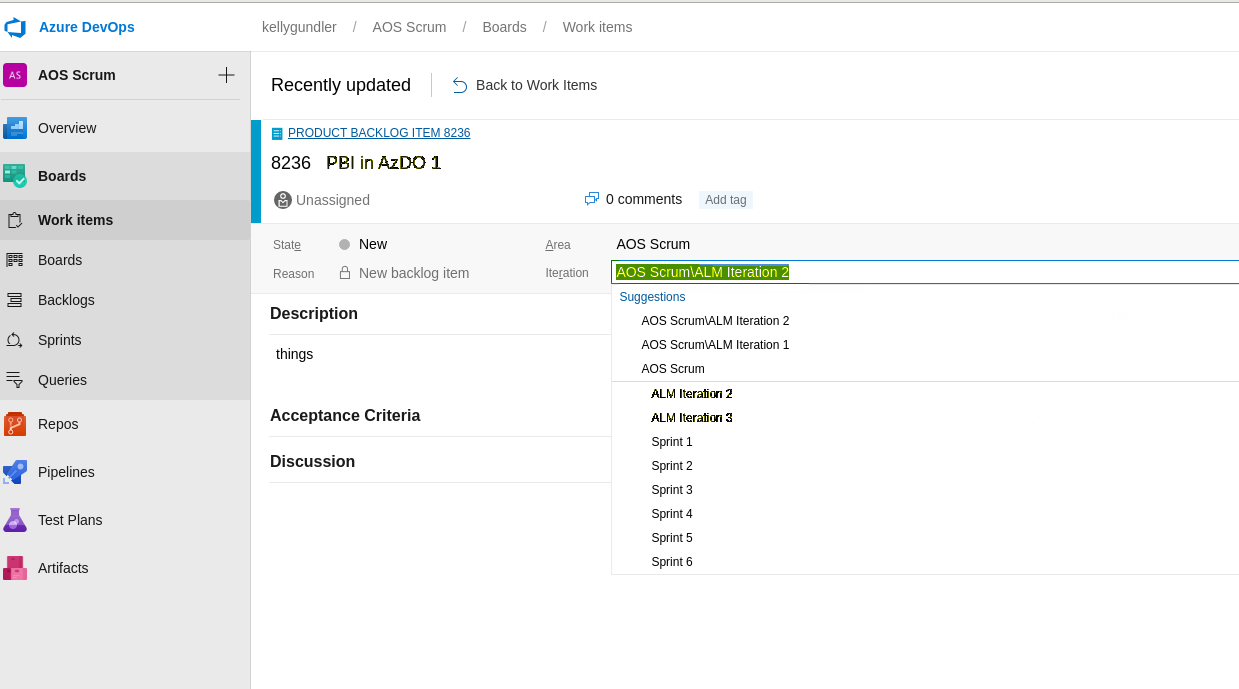Select AOS Scrum\ALM Iteration 1 from suggestions
1239x689 pixels.
point(715,344)
